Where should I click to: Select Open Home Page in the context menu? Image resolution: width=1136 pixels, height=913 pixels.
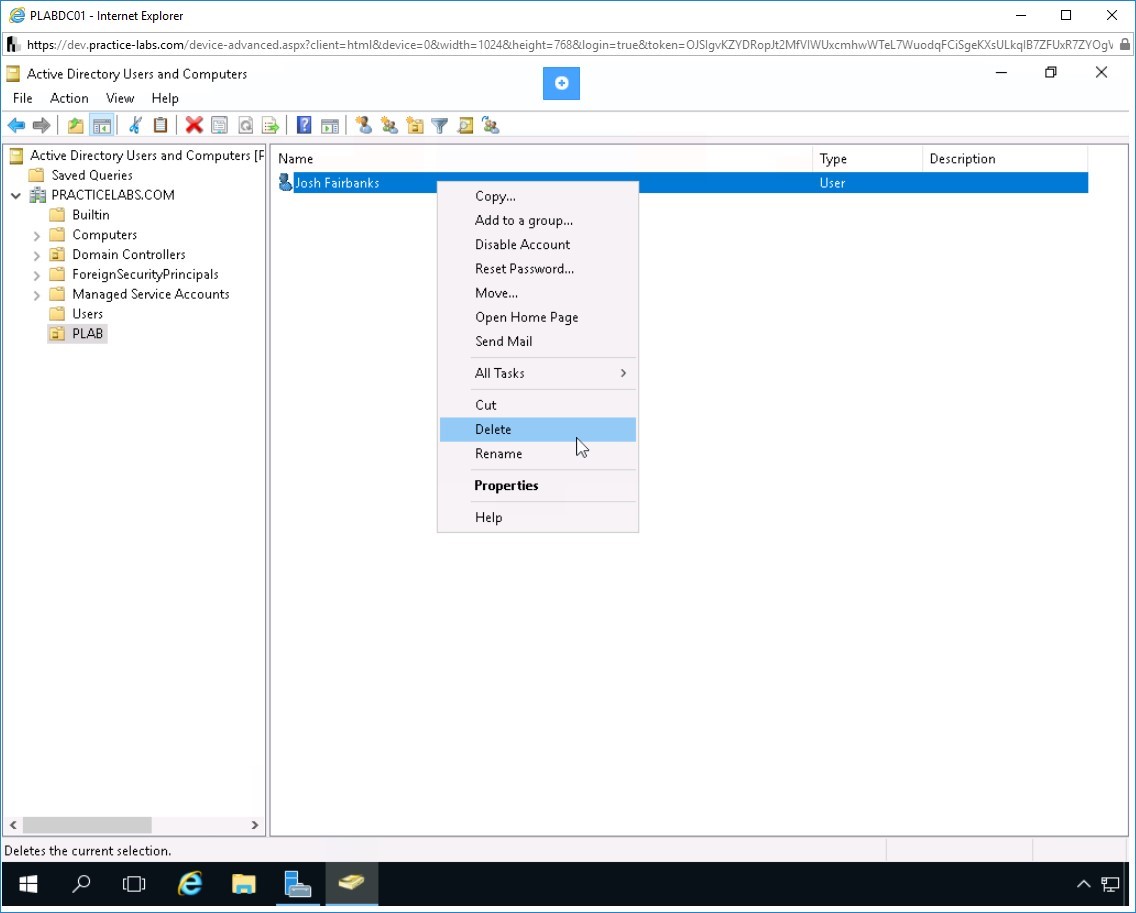pos(538,317)
